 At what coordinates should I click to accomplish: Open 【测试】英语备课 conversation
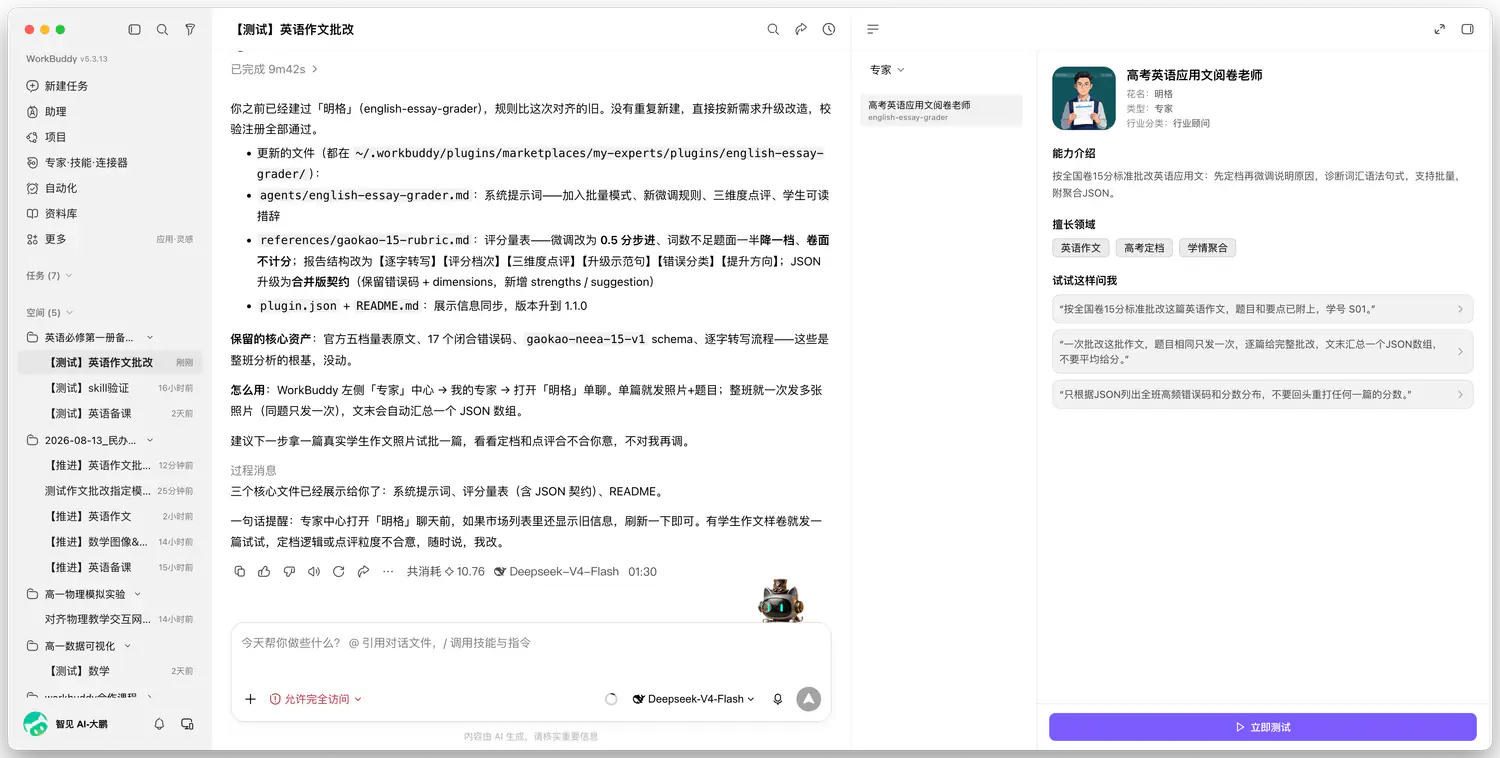[110, 413]
